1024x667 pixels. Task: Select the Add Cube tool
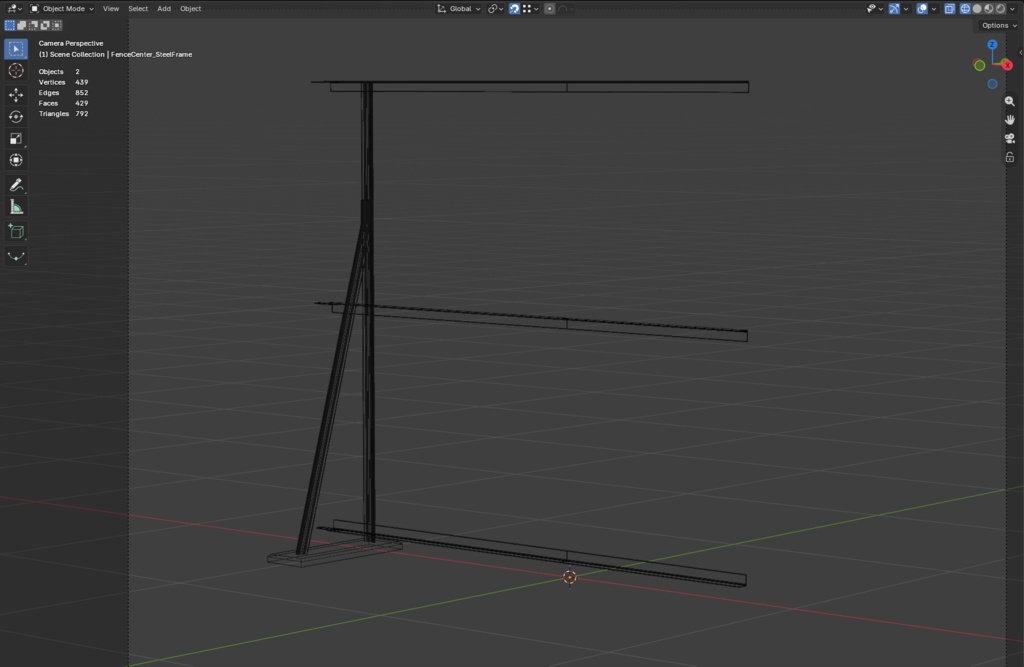pos(16,231)
